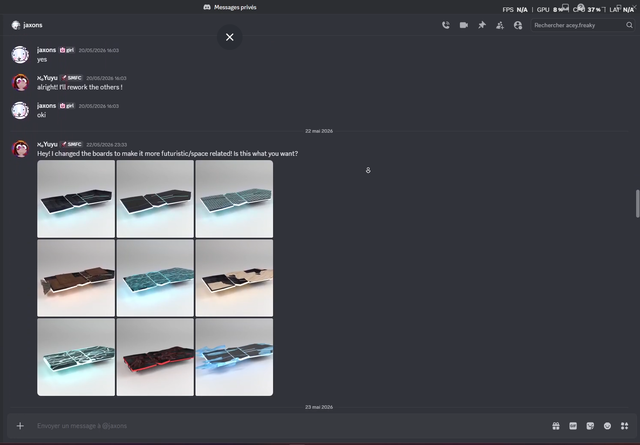Click Yuyu's avatar beside the "Hey!" message
The image size is (640, 445).
click(x=20, y=149)
